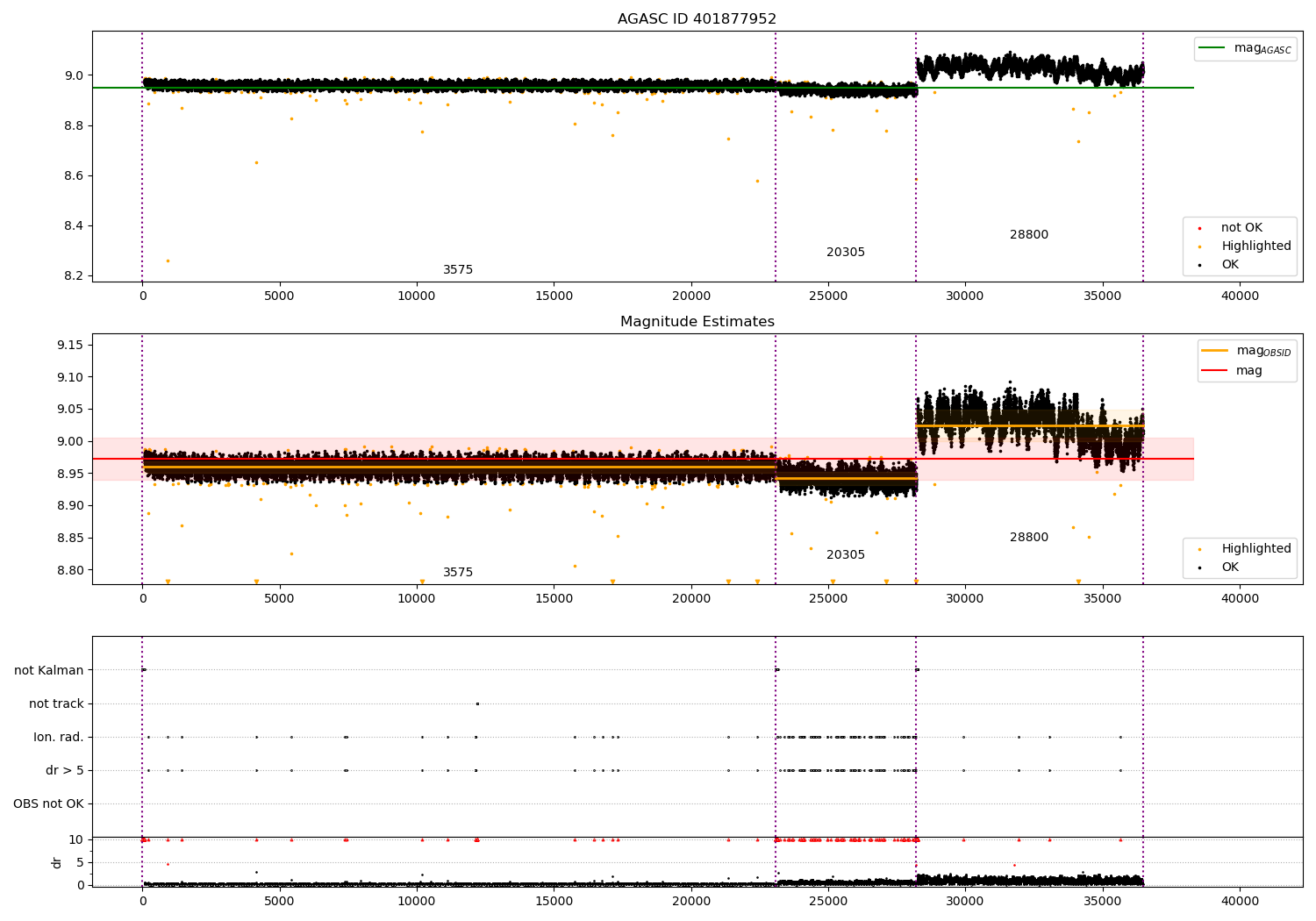Click the 20000 x-tick in top plot

coord(691,296)
